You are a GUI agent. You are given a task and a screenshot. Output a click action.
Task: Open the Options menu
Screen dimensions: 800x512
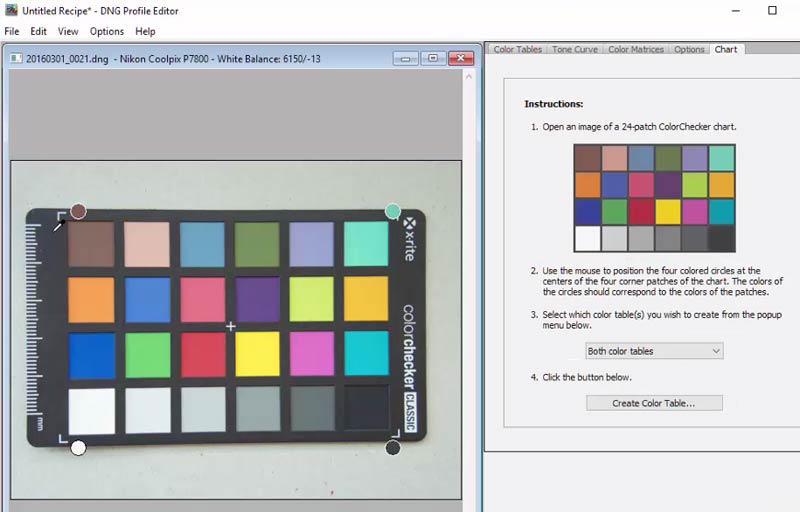pos(107,31)
